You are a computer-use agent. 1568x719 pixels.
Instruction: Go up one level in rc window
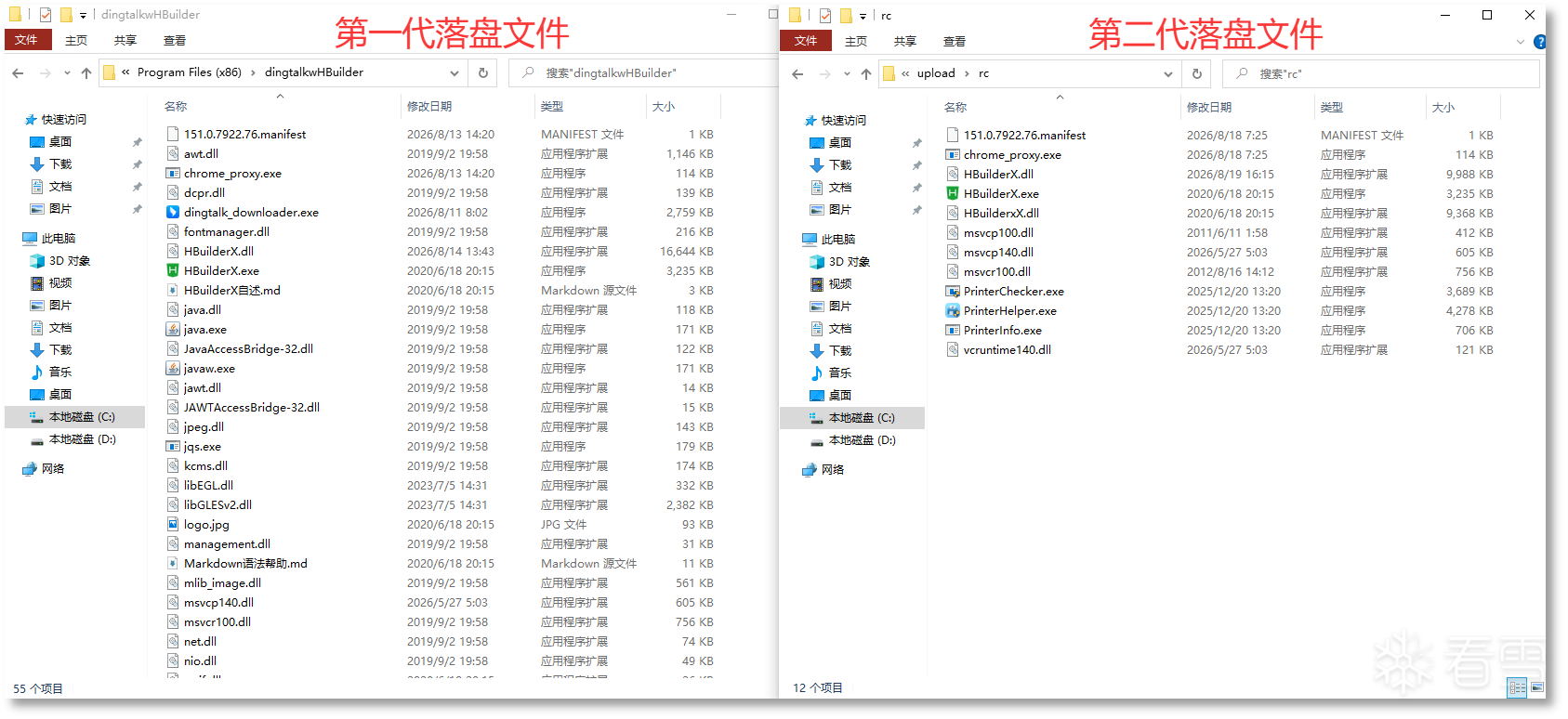(866, 73)
